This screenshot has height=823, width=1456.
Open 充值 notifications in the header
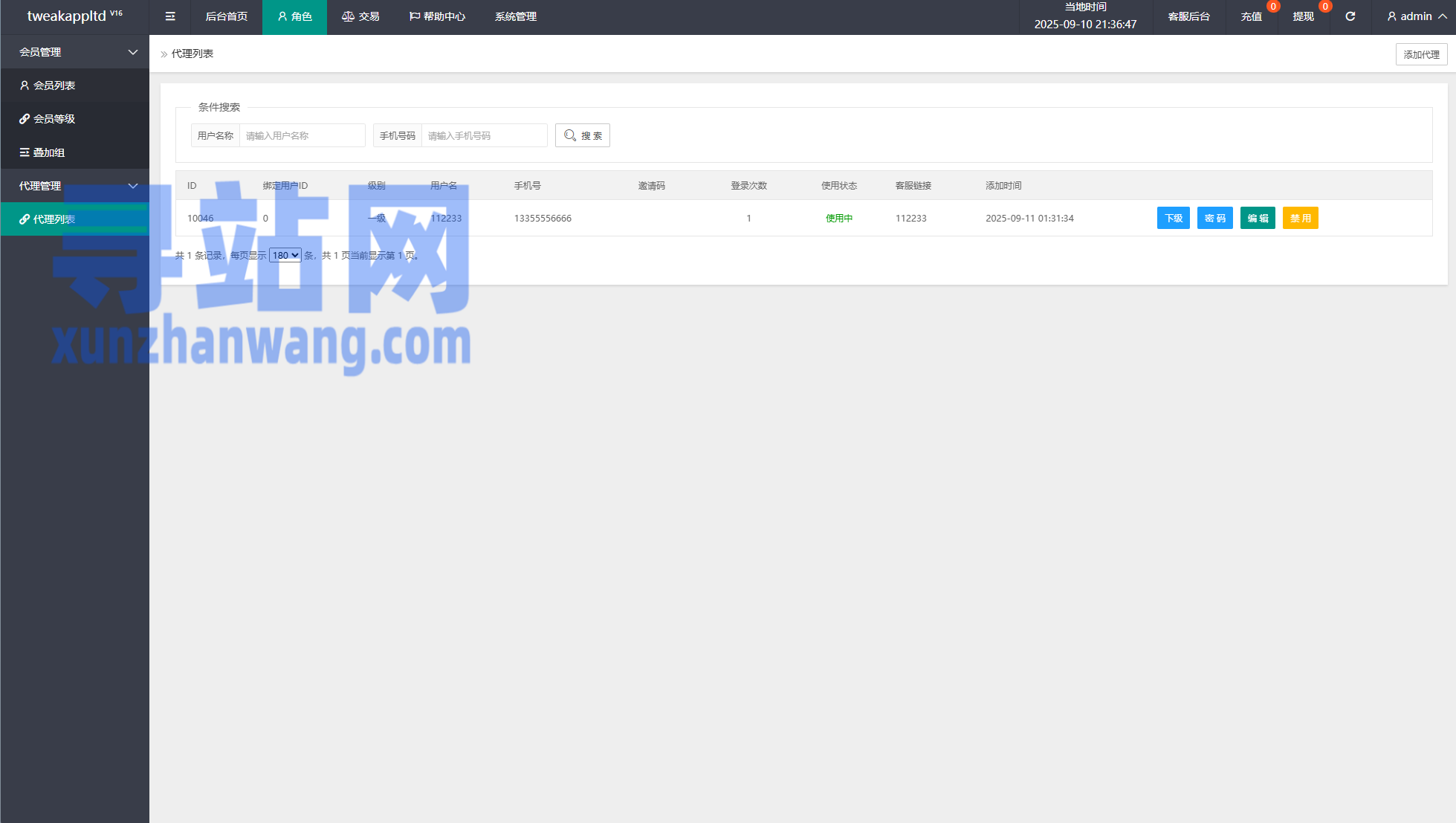[x=1251, y=16]
